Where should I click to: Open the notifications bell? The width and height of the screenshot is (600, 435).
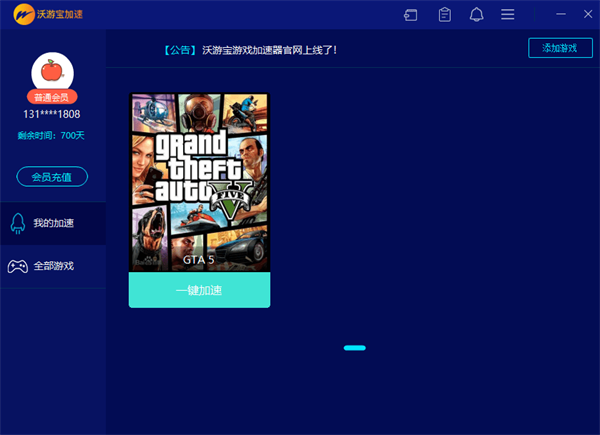click(x=476, y=15)
